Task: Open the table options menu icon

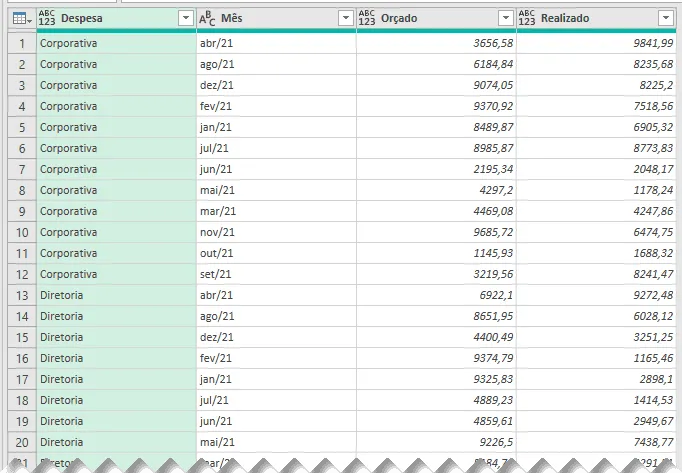Action: 22,19
